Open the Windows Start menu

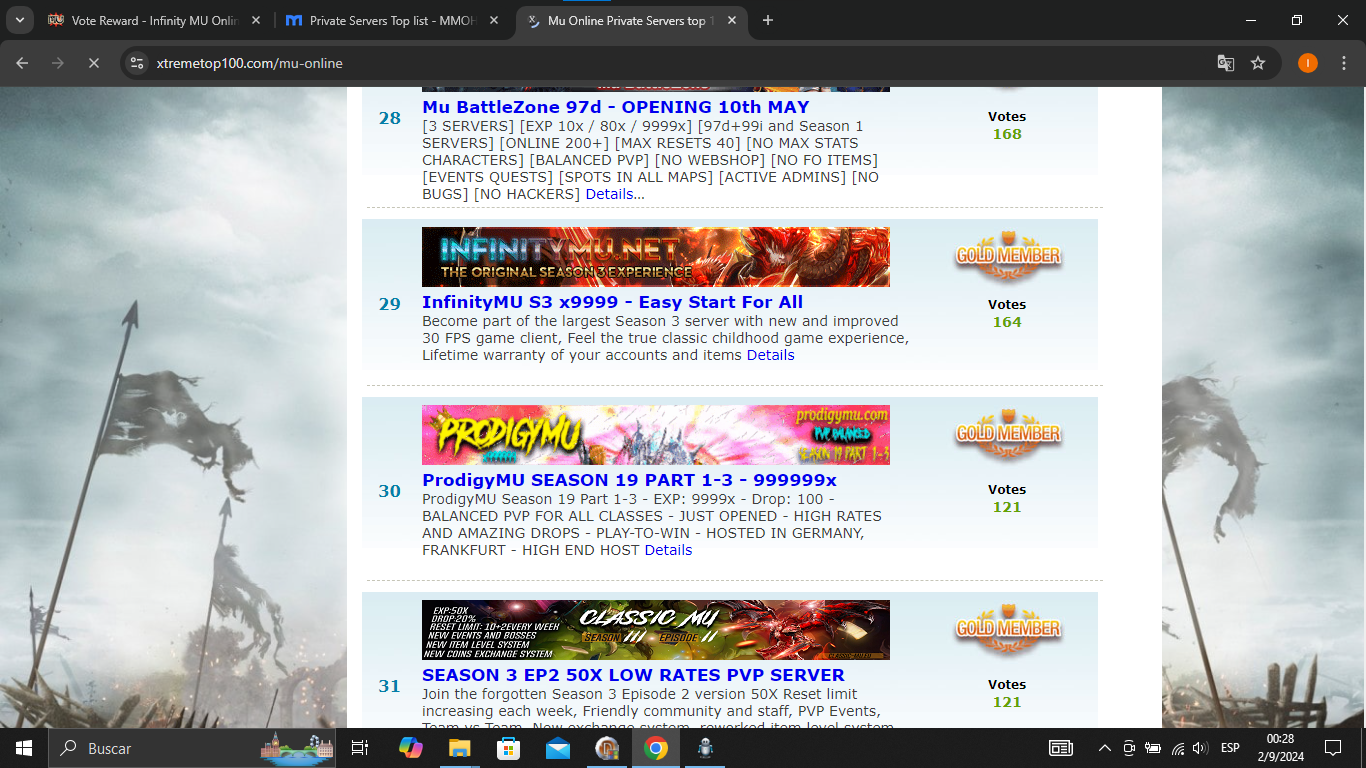[x=24, y=748]
